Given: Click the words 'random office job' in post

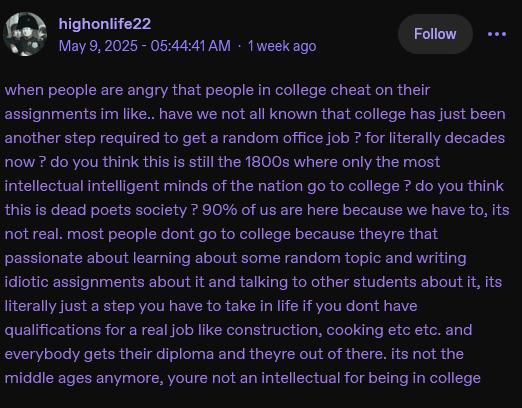Looking at the screenshot, I should [x=286, y=138].
